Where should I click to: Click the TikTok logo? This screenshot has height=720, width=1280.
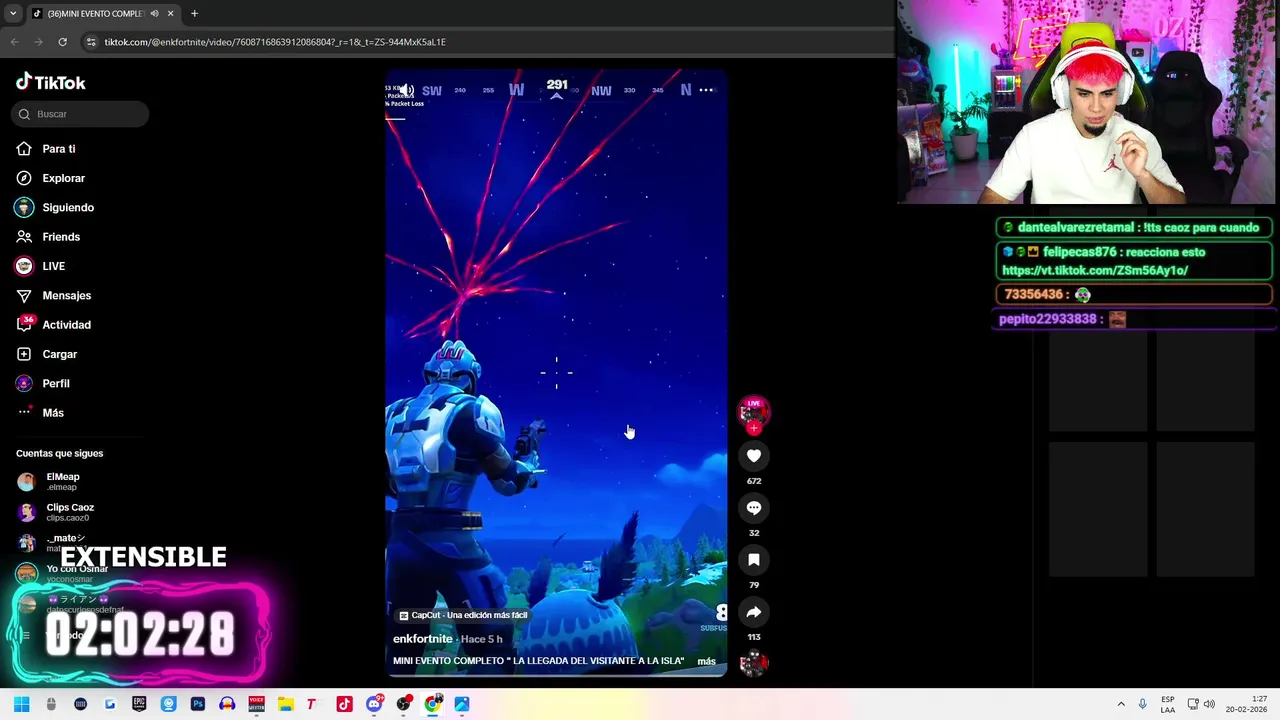[51, 82]
